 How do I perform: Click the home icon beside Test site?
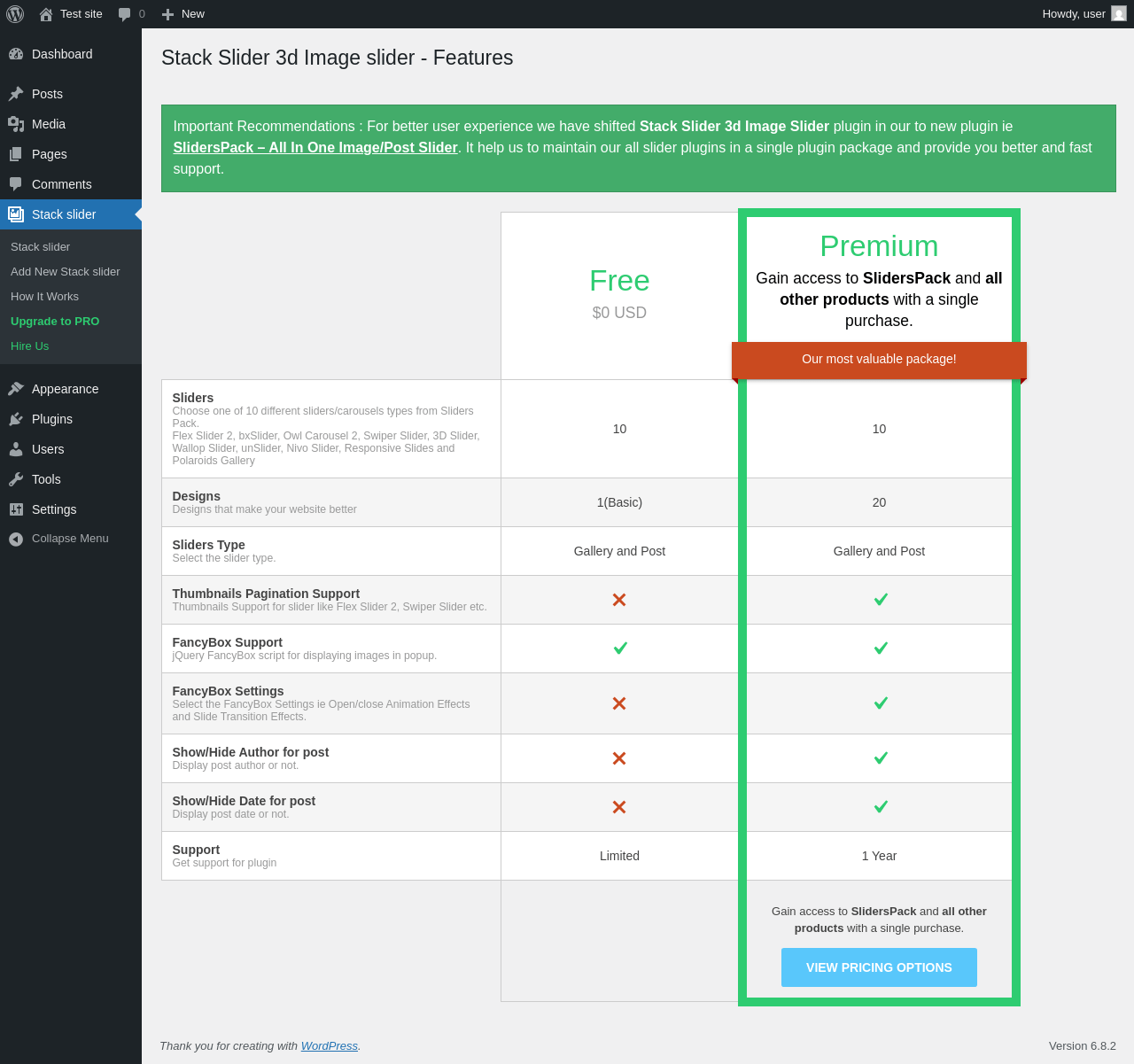point(46,14)
